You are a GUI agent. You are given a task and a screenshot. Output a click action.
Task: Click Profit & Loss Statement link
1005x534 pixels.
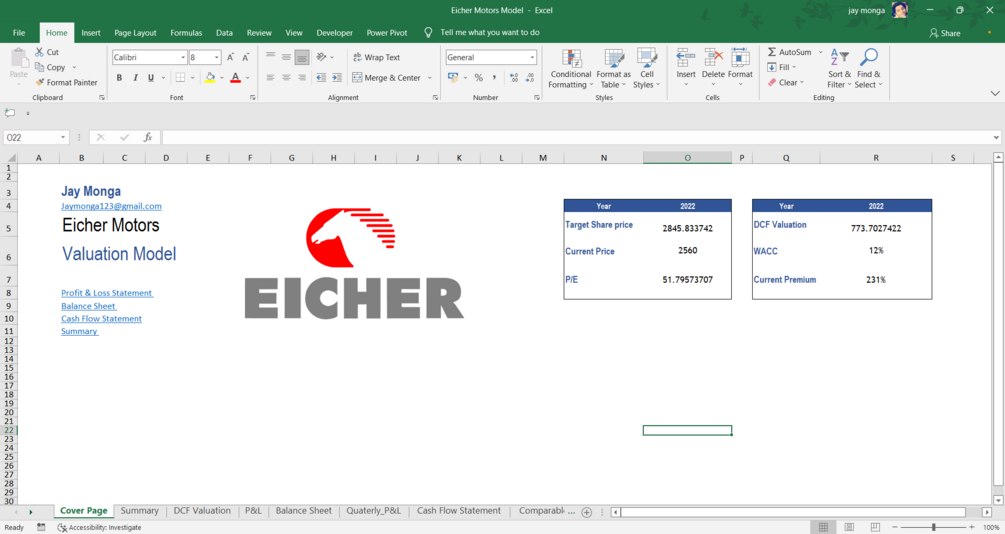tap(107, 293)
